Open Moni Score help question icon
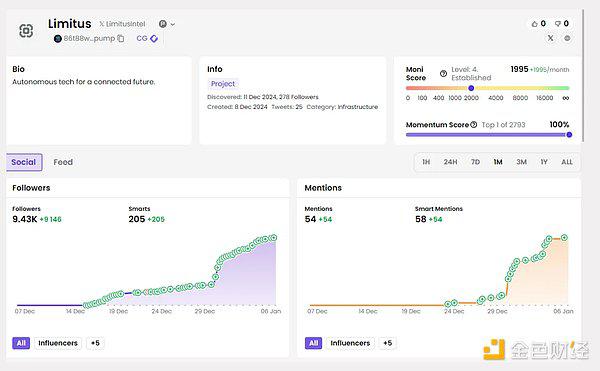The height and width of the screenshot is (371, 600). [x=443, y=73]
